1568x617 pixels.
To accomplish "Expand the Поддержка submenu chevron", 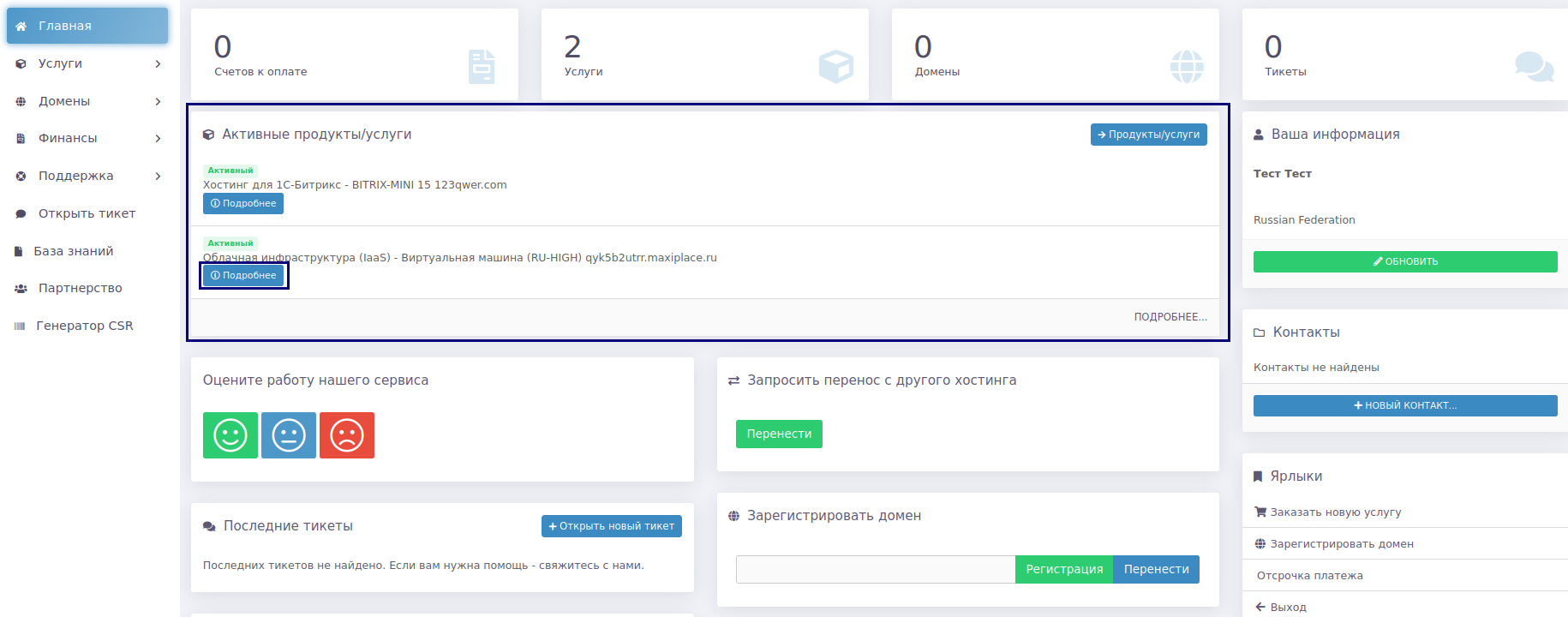I will pos(158,176).
